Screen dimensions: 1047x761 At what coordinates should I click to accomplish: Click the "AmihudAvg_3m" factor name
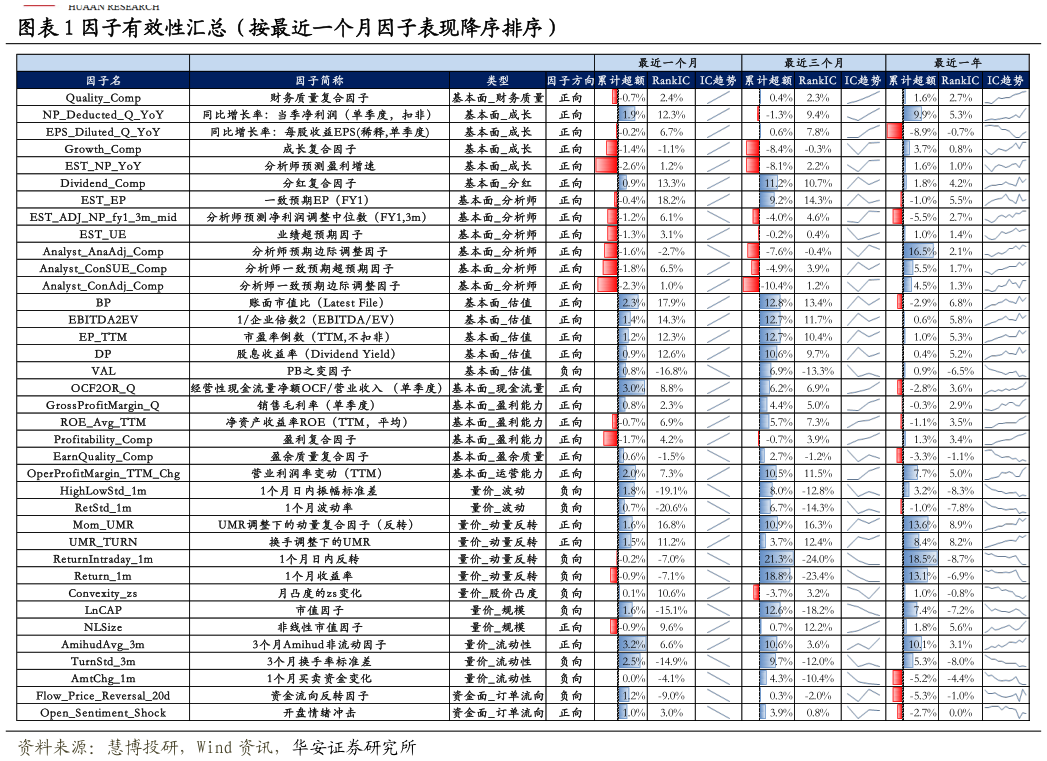pyautogui.click(x=103, y=644)
